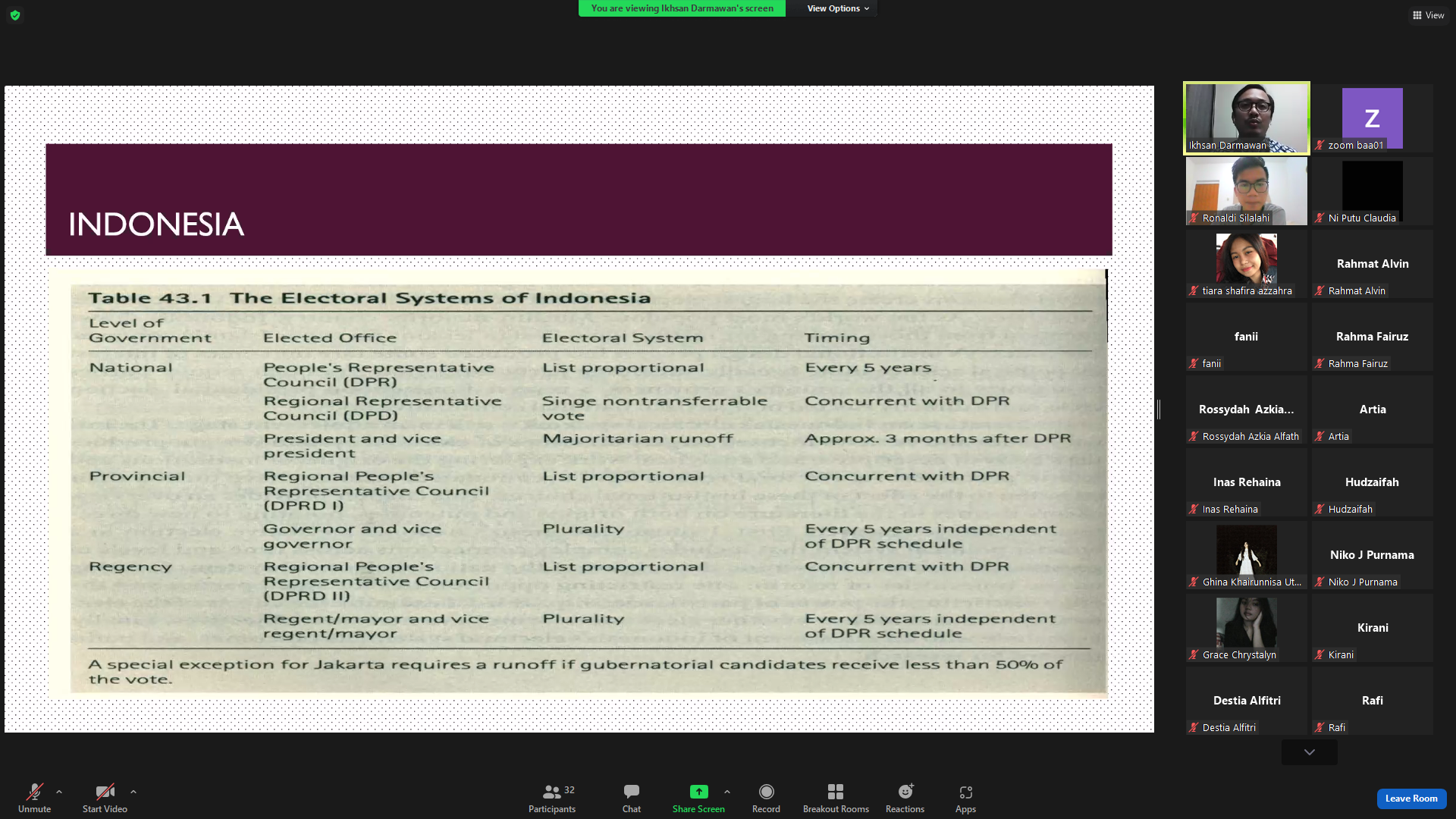
Task: Click the panel divider handle beside gallery
Action: pos(1159,409)
